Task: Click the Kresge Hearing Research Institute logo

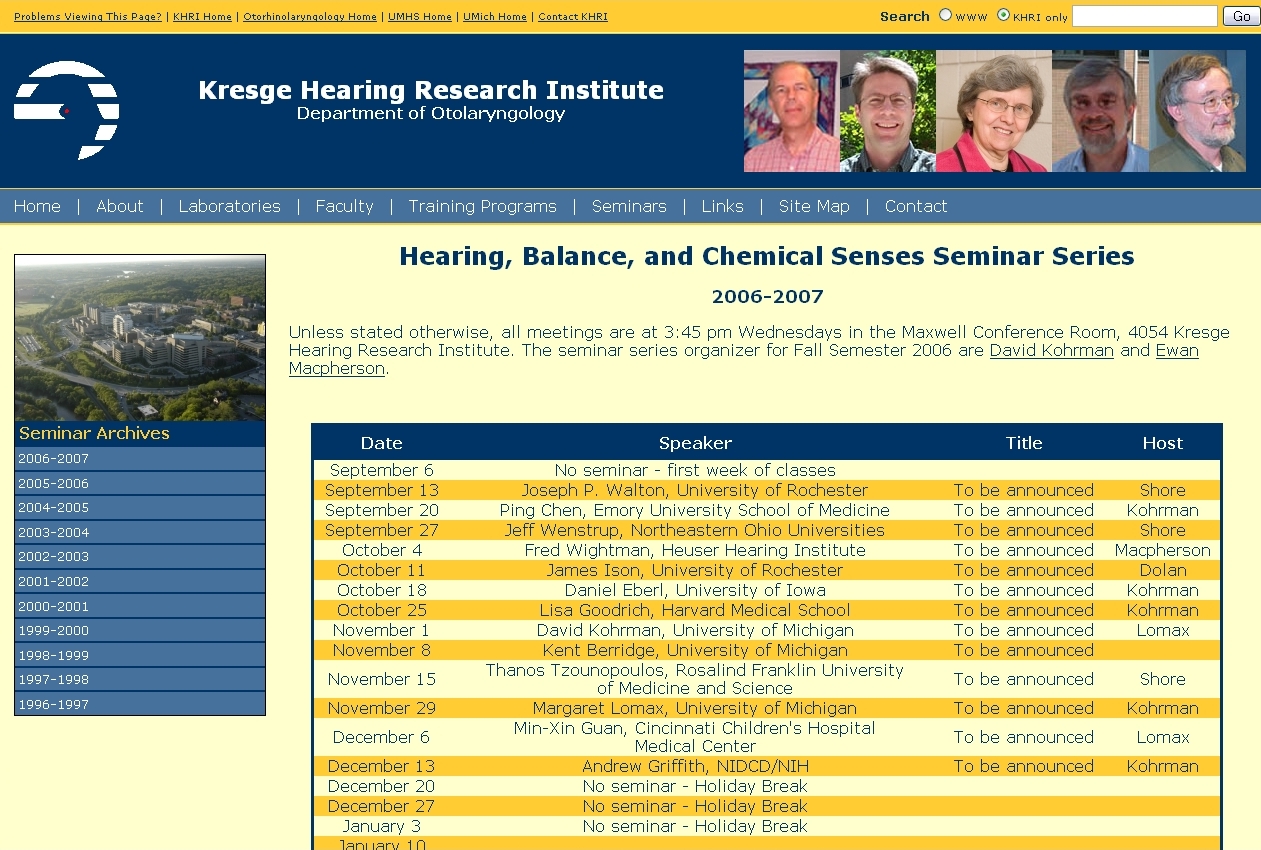Action: (x=66, y=110)
